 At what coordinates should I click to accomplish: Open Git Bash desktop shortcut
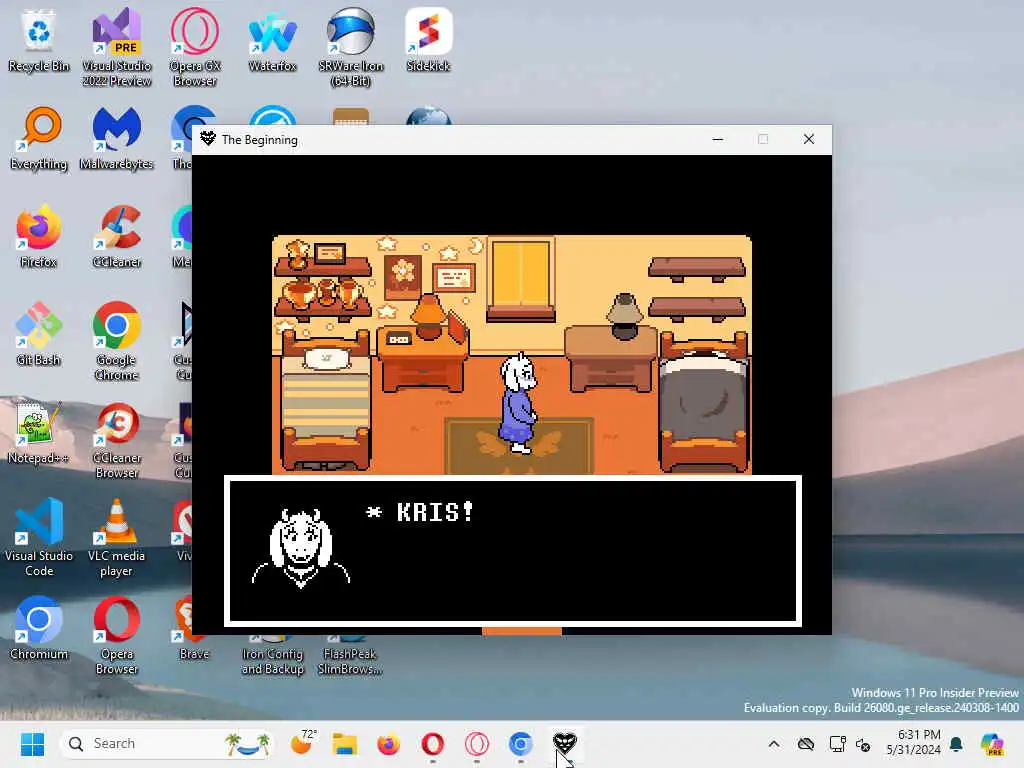39,334
